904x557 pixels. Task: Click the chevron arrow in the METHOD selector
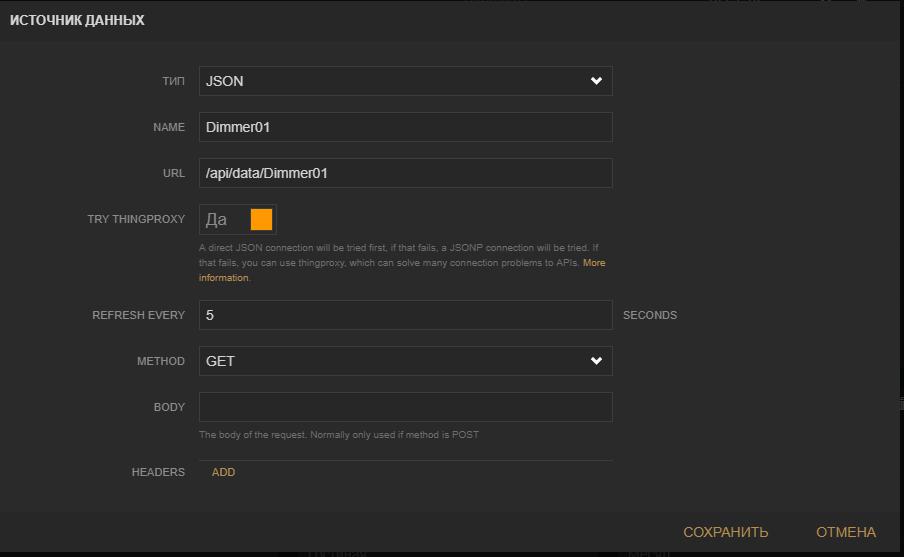[x=596, y=361]
